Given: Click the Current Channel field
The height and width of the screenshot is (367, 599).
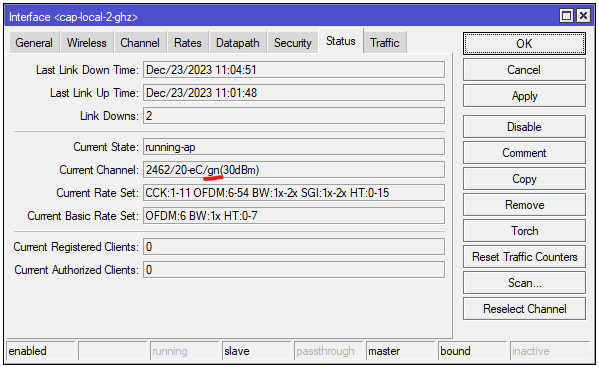Looking at the screenshot, I should [294, 170].
